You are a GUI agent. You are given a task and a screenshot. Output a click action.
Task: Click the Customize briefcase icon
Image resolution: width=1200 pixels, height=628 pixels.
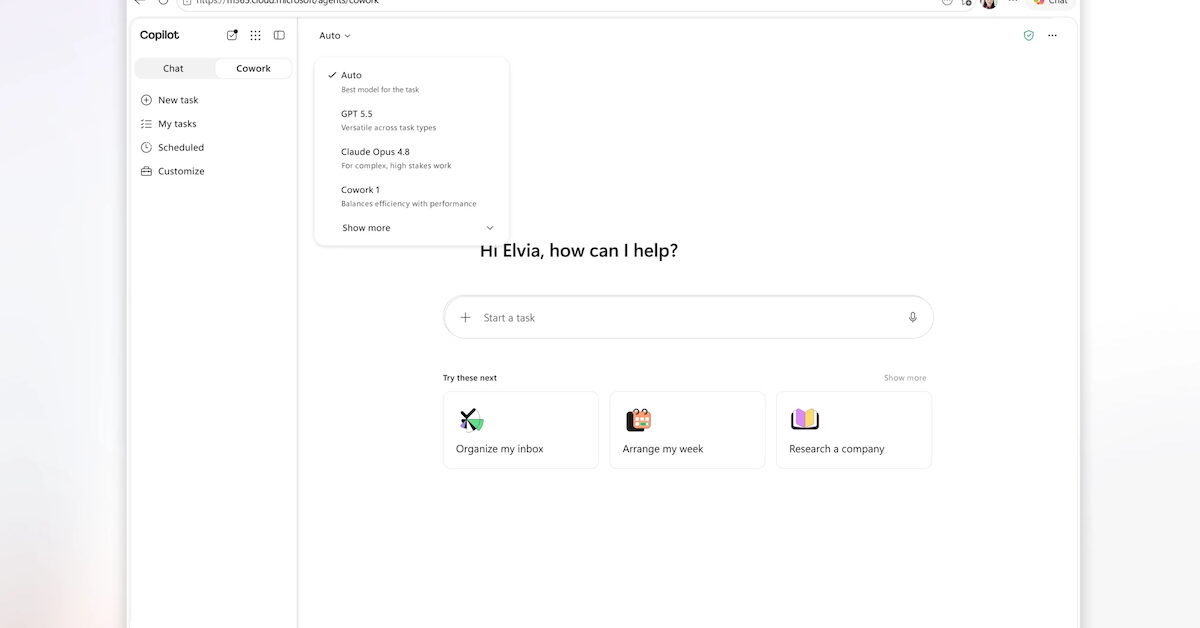tap(146, 171)
